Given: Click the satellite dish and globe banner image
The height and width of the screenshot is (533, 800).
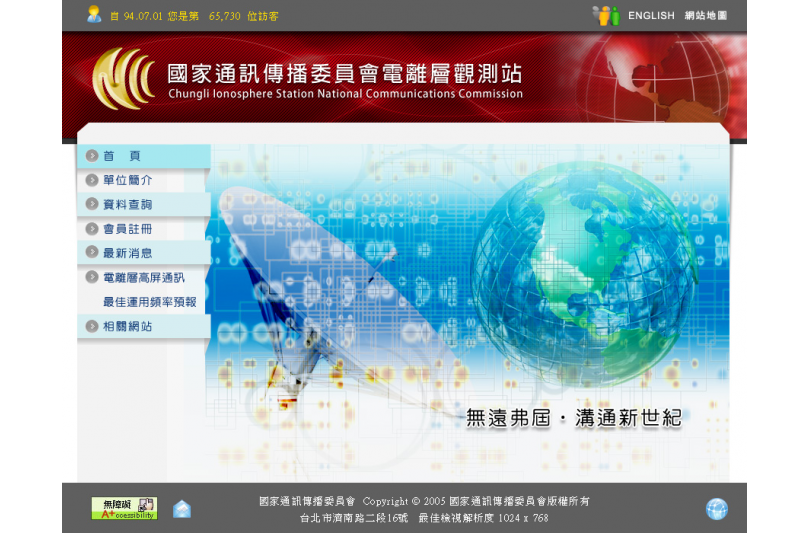Looking at the screenshot, I should click(467, 312).
